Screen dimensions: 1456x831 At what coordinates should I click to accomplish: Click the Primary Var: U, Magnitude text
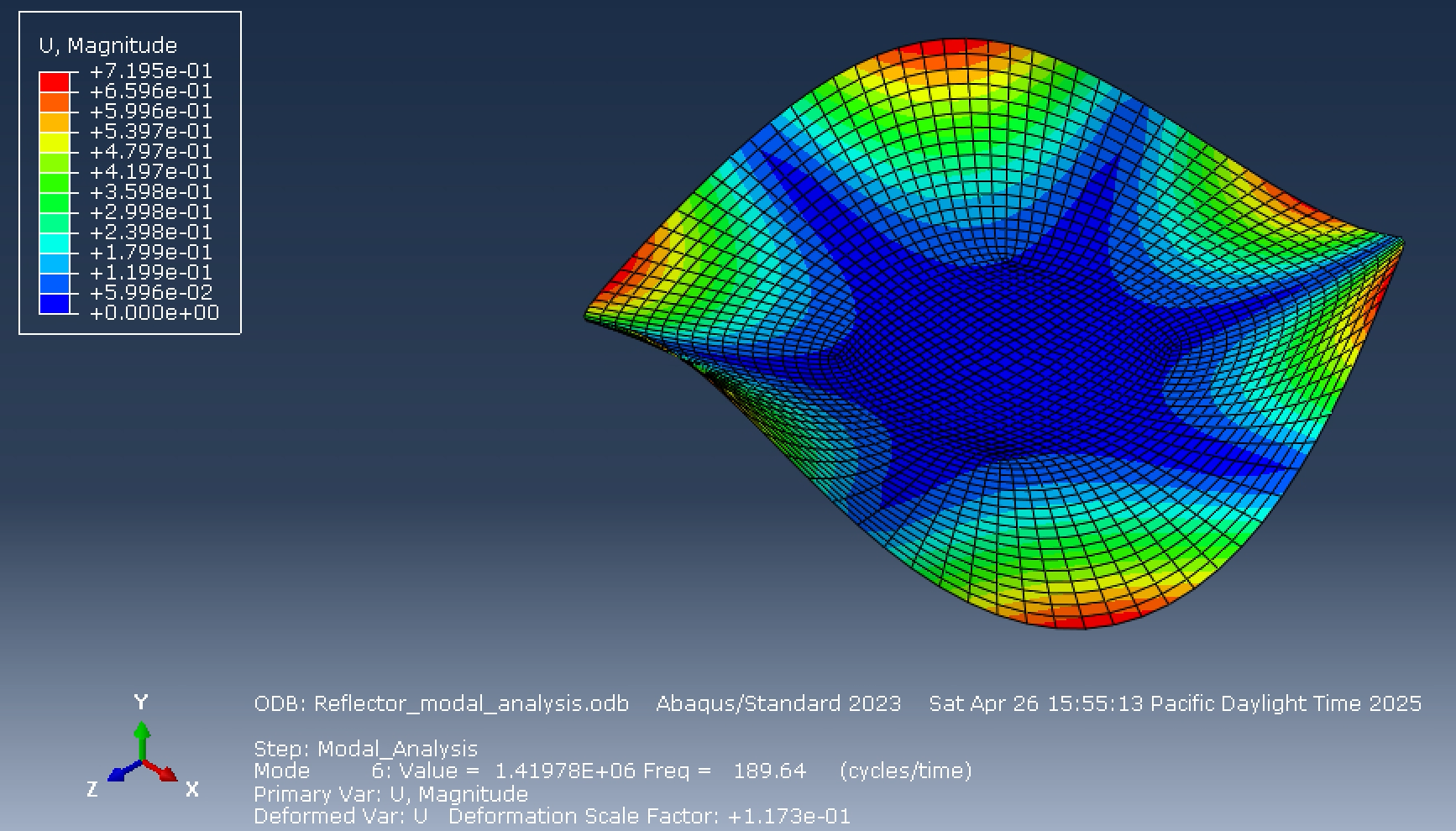[390, 793]
